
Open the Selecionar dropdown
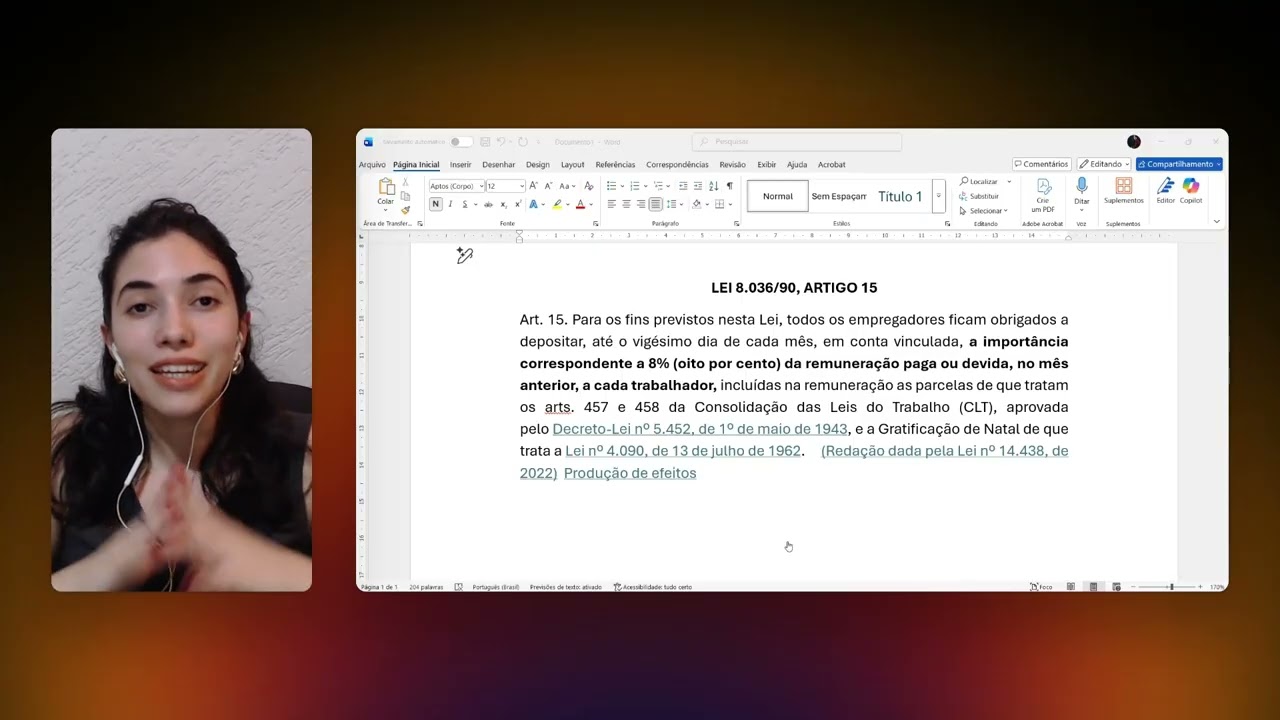[x=985, y=211]
